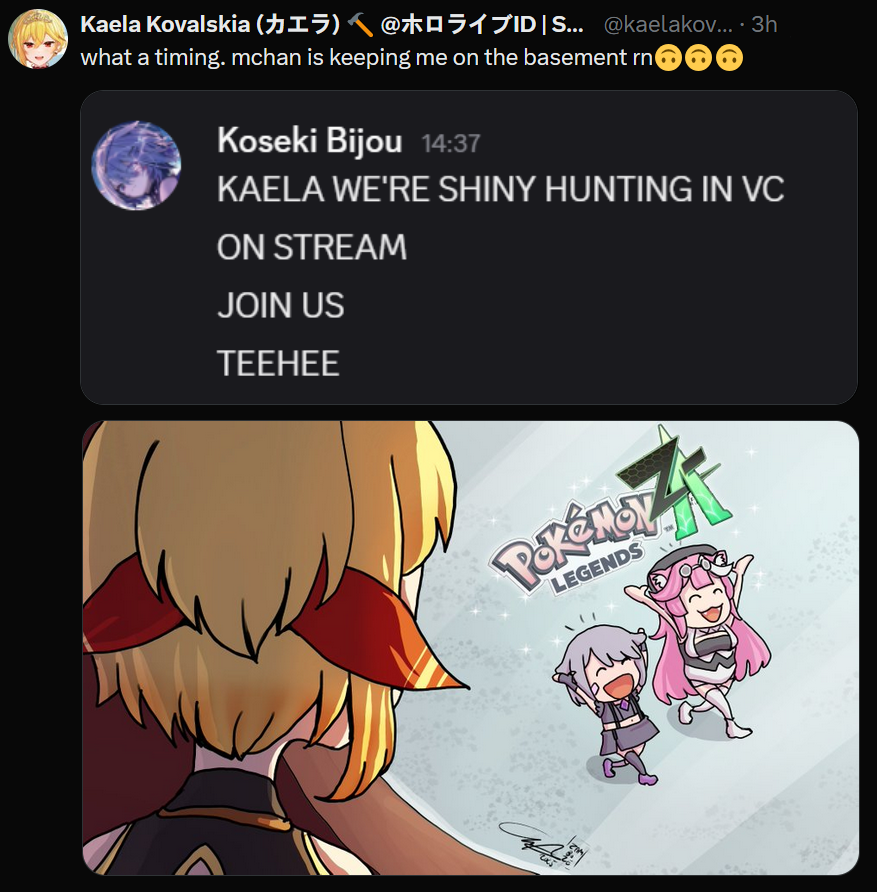This screenshot has height=892, width=877.
Task: Click the Kaela Kovalskia display name
Action: pyautogui.click(x=210, y=24)
